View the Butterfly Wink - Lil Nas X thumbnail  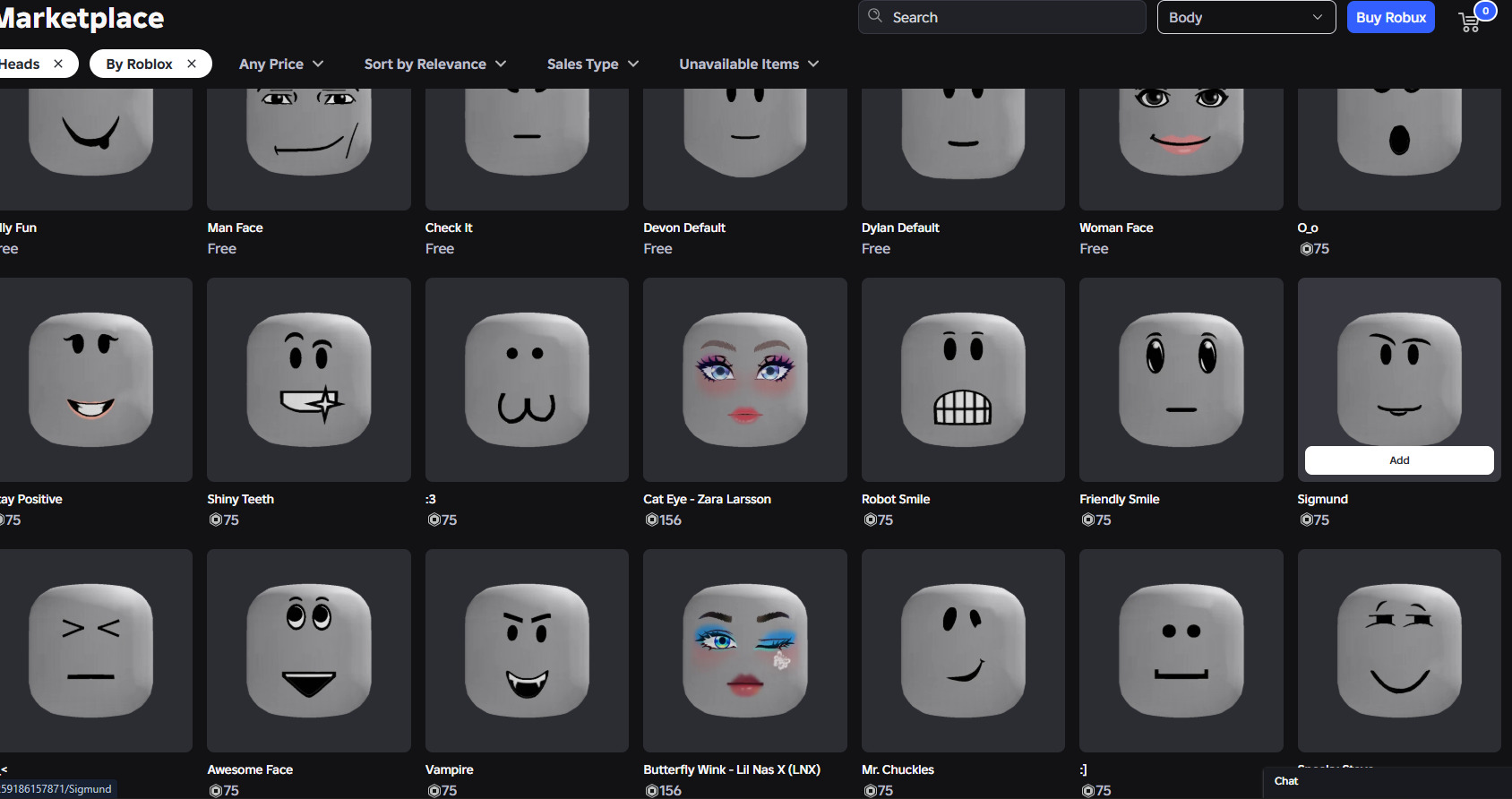coord(745,651)
